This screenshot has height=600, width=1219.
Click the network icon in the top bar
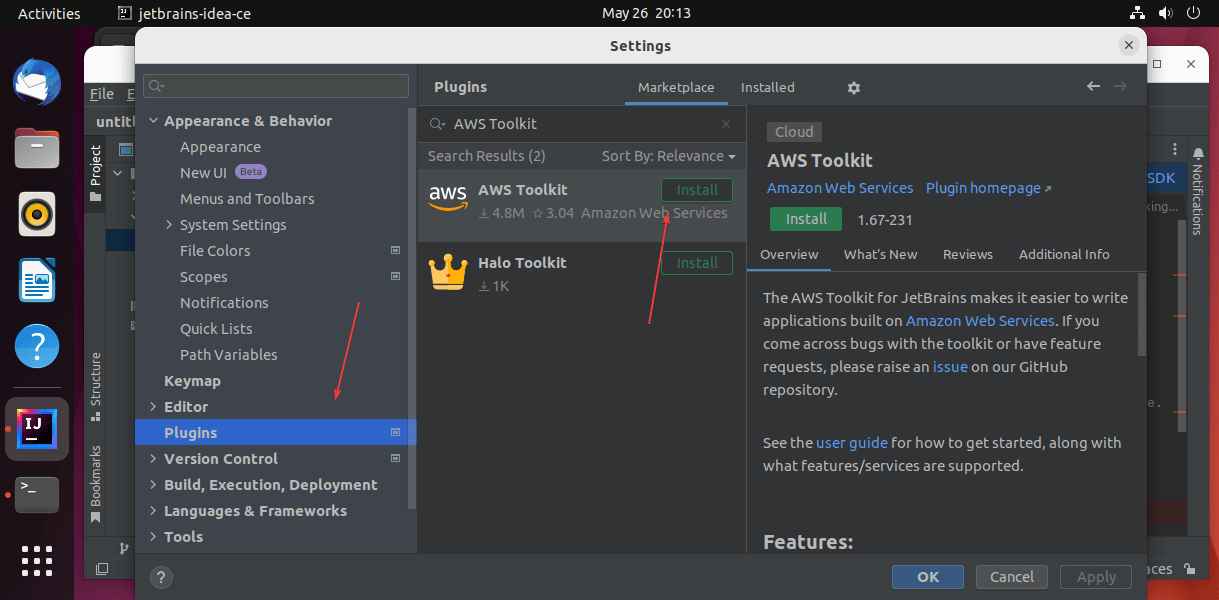pos(1138,13)
